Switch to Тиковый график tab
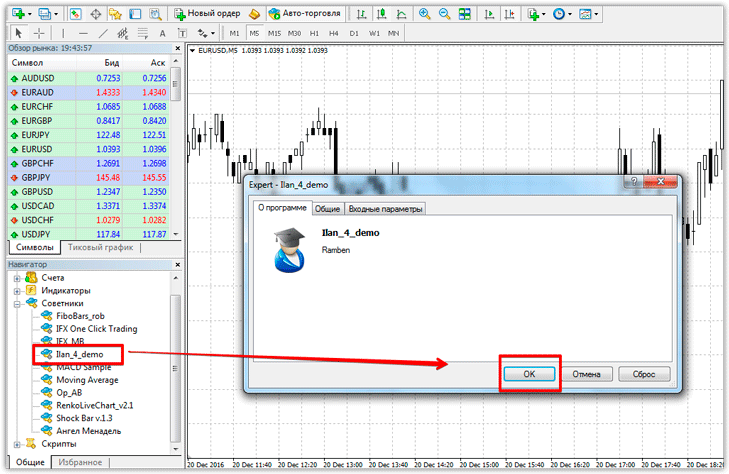 [100, 247]
